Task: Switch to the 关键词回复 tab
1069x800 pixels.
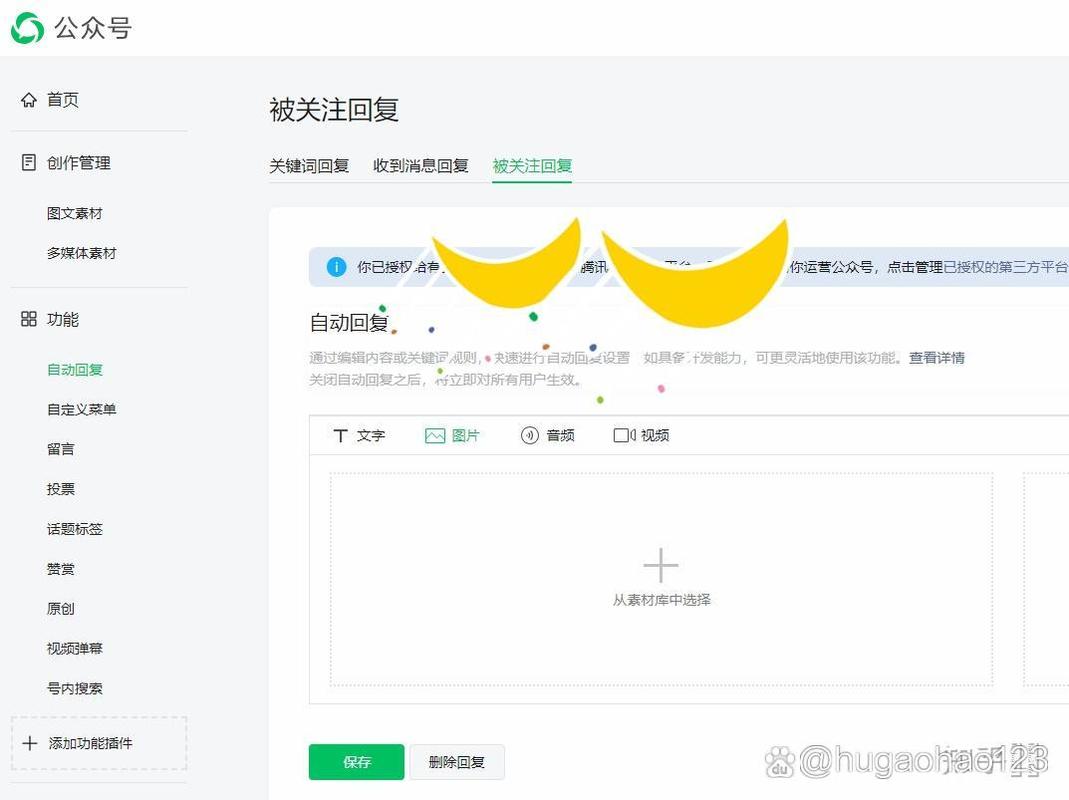Action: point(310,166)
